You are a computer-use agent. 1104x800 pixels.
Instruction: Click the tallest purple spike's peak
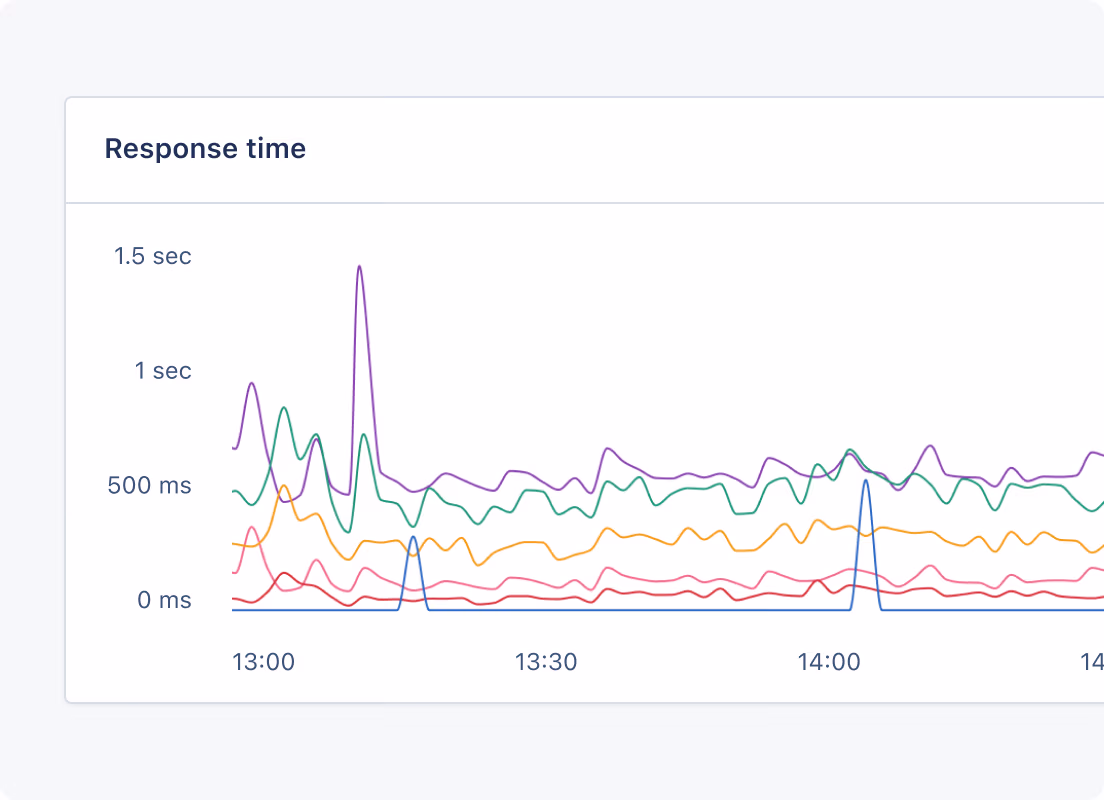point(359,267)
